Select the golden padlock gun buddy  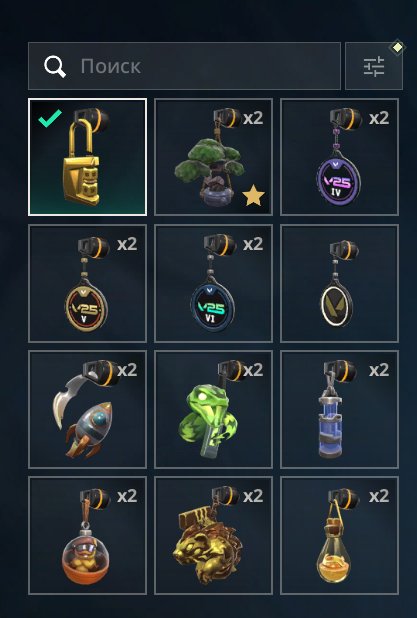tap(87, 157)
